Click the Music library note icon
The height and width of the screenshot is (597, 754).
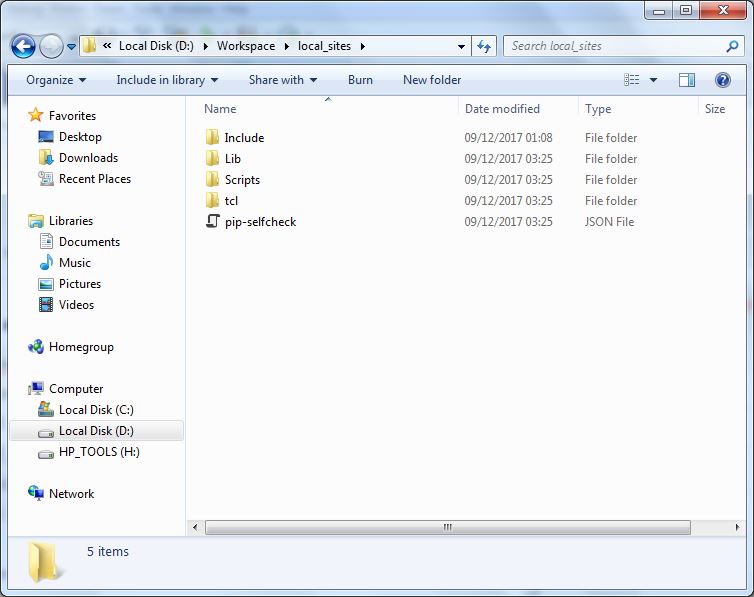click(x=46, y=262)
